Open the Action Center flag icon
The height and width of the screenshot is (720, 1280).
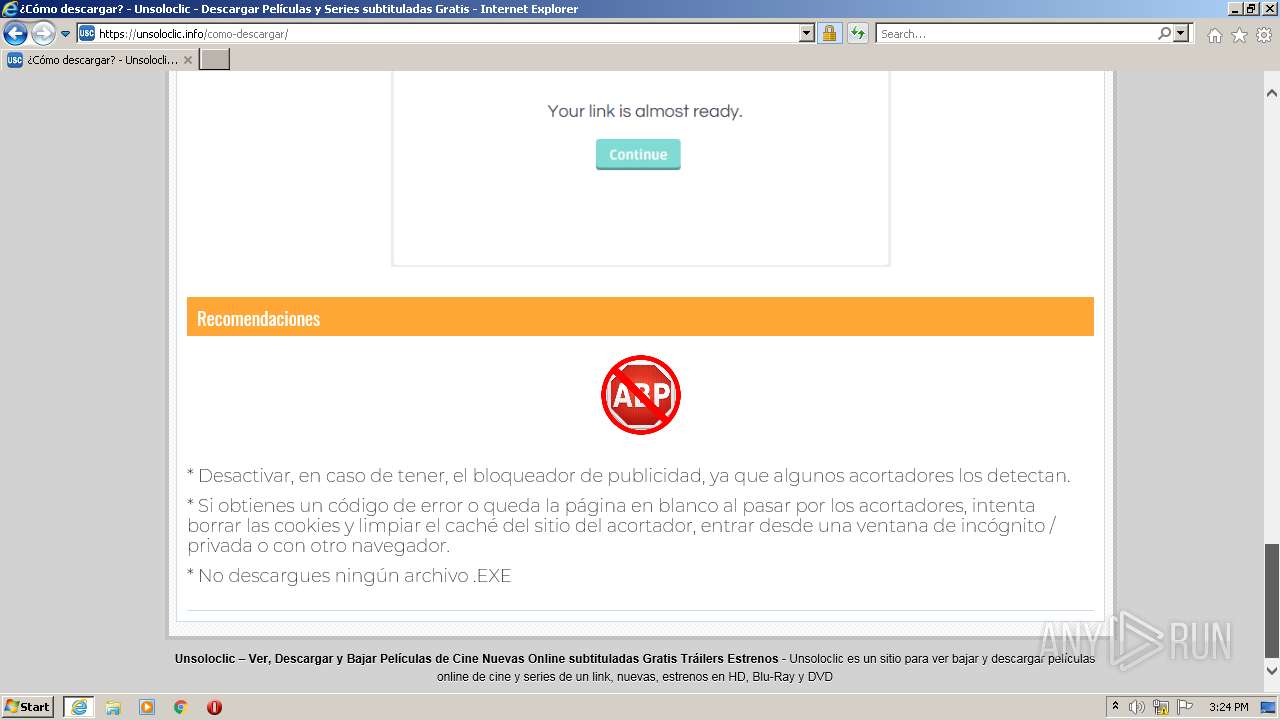1185,707
